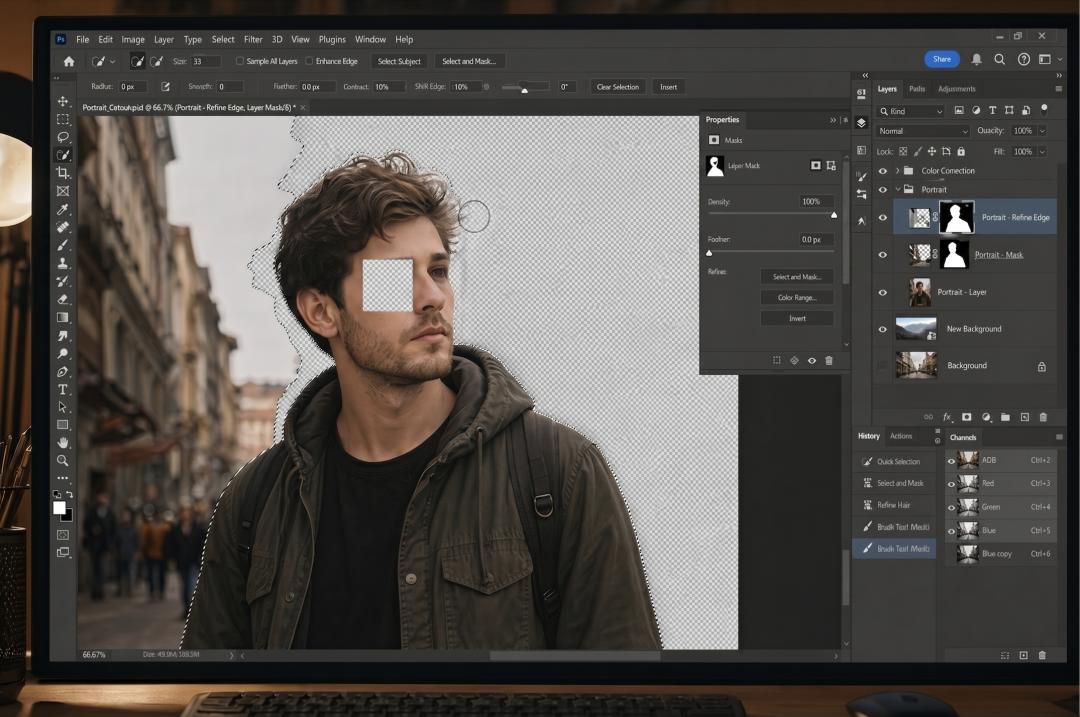Expand the Color Correction group
The width and height of the screenshot is (1080, 717).
[897, 171]
